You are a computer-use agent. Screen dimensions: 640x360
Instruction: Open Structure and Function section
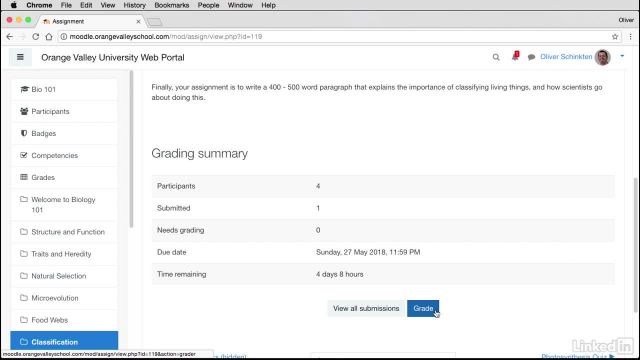tap(64, 232)
